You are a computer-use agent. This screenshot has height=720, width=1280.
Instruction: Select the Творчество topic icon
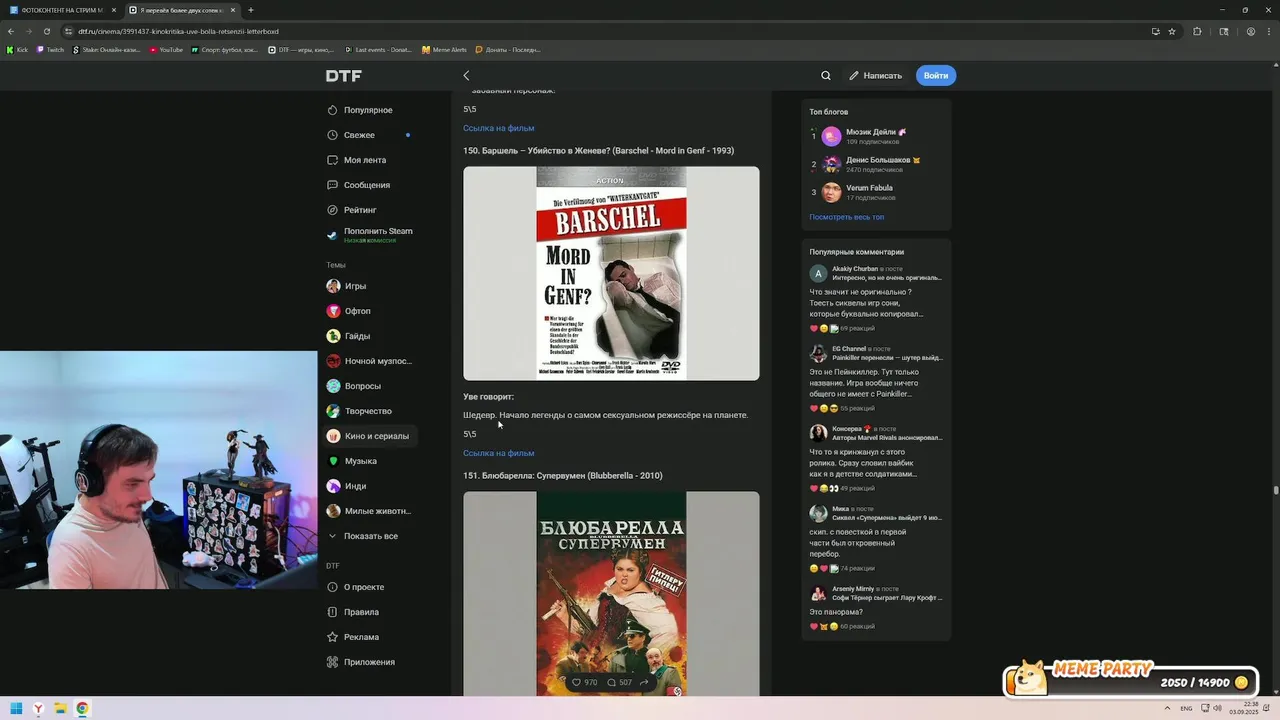[333, 411]
